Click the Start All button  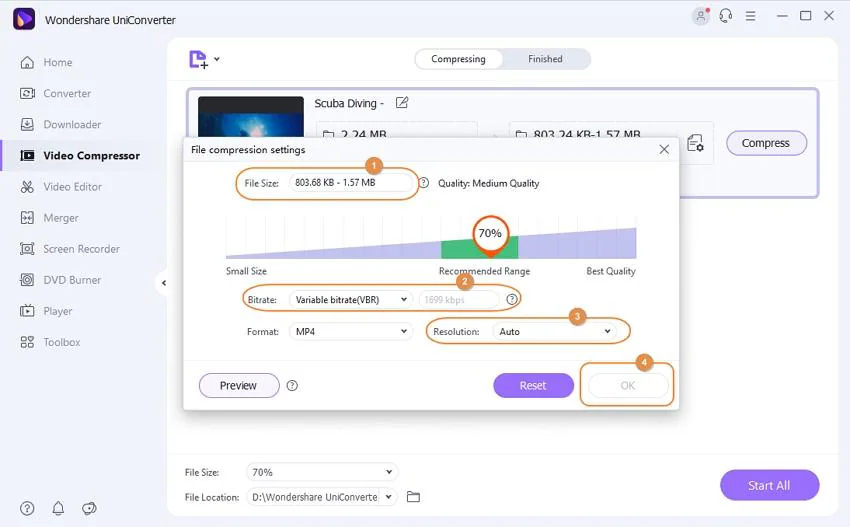click(x=769, y=485)
